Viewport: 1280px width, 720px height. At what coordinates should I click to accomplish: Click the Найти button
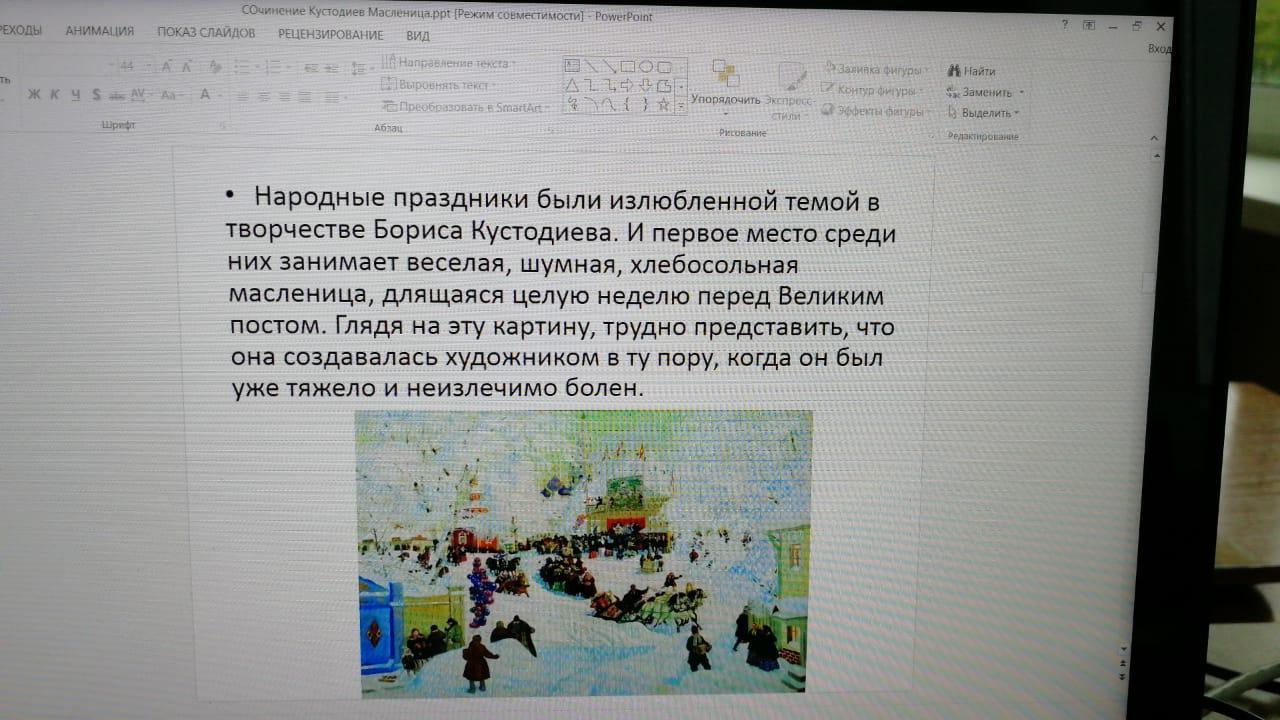tap(972, 71)
